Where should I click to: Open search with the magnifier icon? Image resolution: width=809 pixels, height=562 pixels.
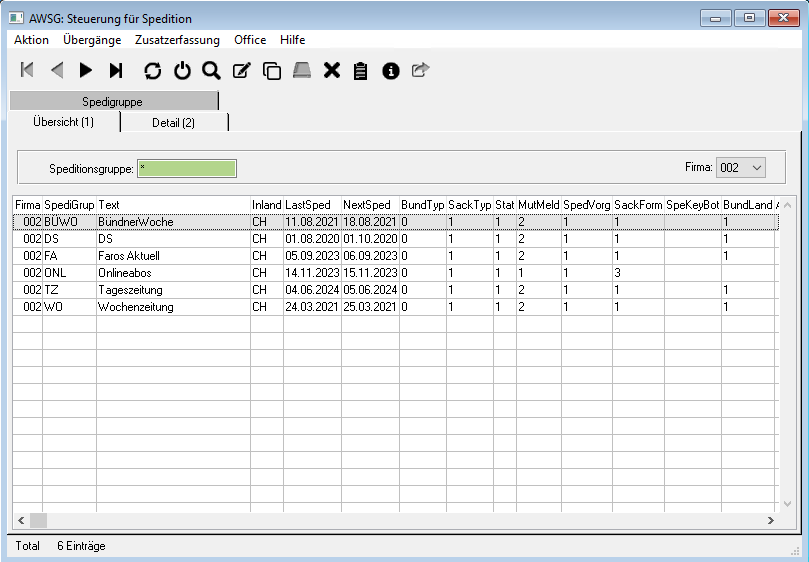click(211, 70)
